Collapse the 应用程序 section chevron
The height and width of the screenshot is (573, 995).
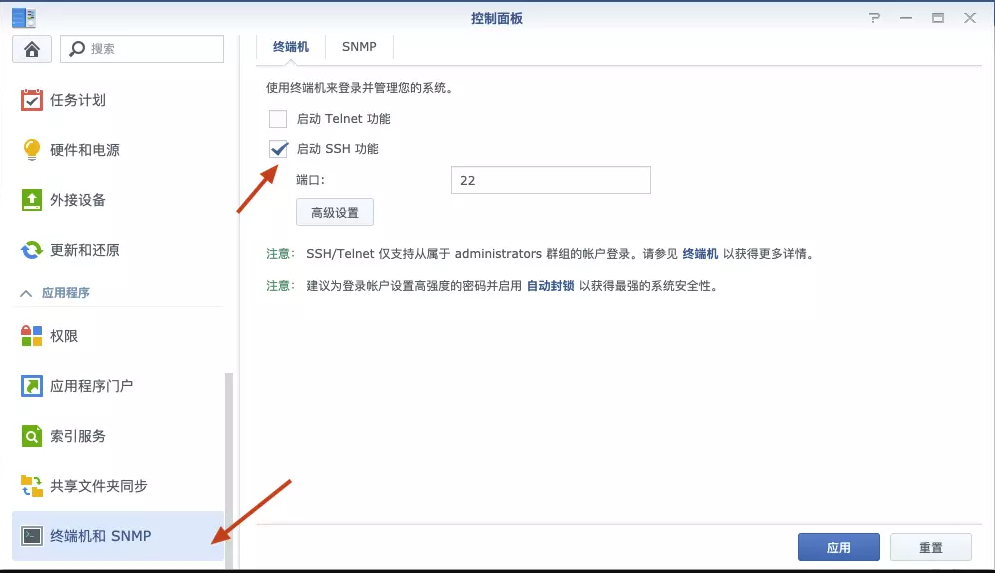(26, 293)
